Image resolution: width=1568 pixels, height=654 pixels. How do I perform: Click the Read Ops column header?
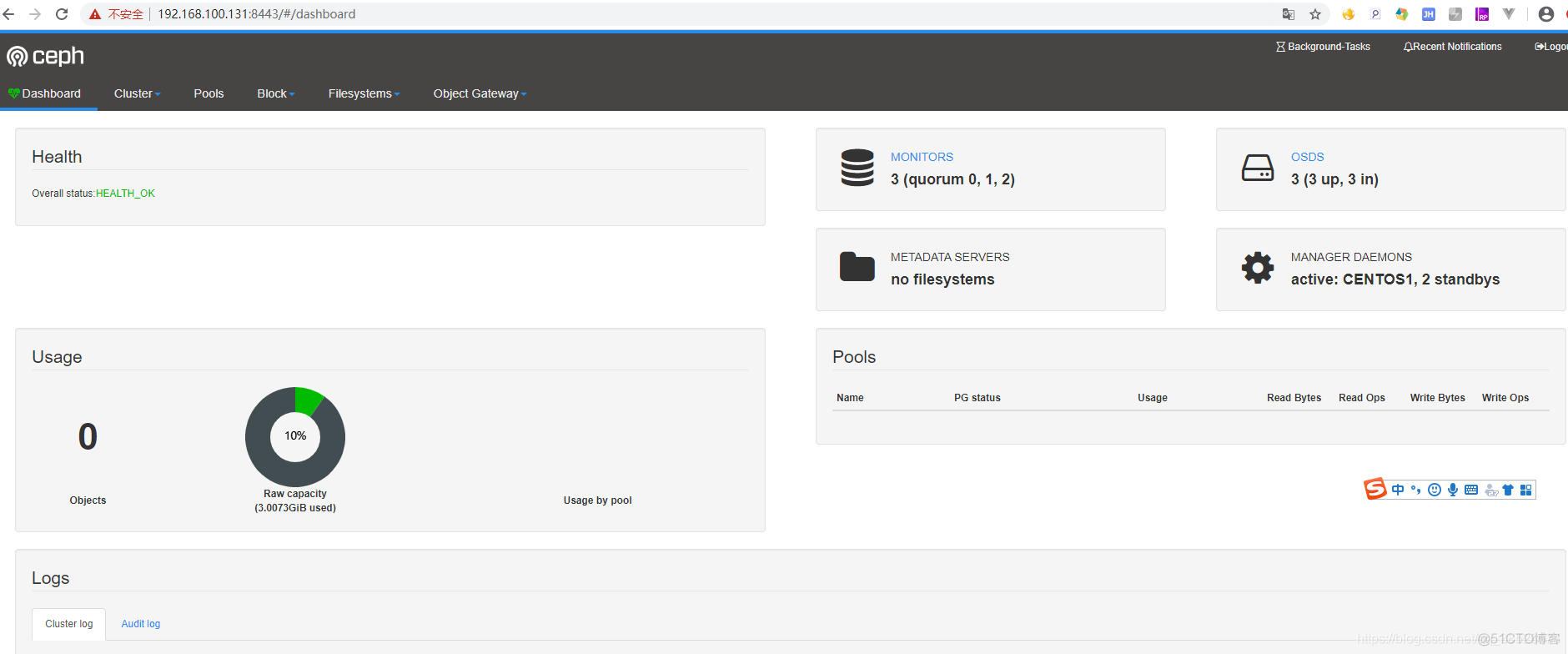pyautogui.click(x=1362, y=398)
